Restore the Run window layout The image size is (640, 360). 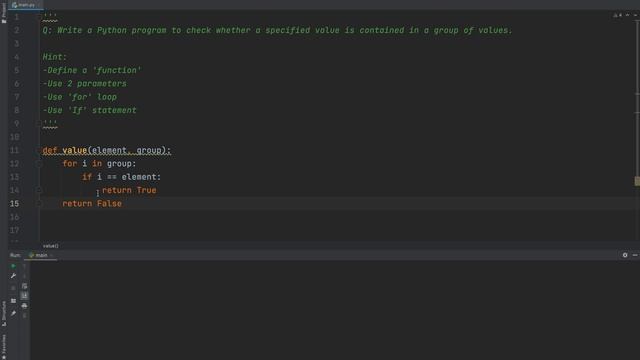[13, 301]
